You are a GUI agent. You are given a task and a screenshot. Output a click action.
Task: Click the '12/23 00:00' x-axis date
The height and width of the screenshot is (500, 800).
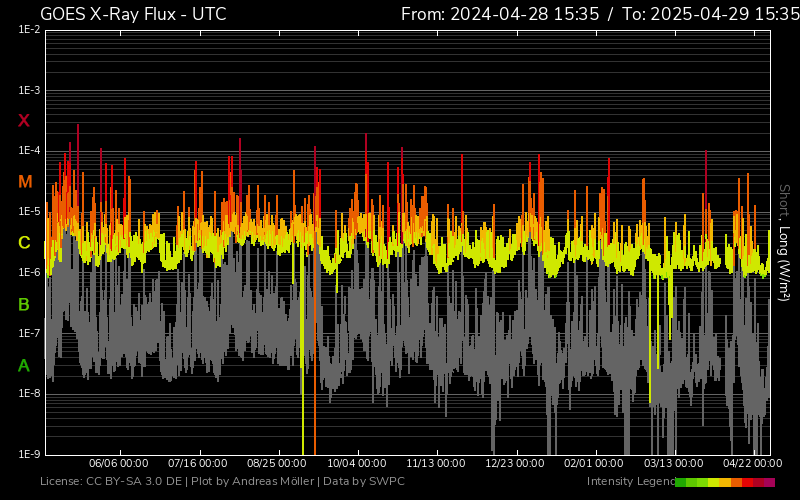tap(515, 463)
